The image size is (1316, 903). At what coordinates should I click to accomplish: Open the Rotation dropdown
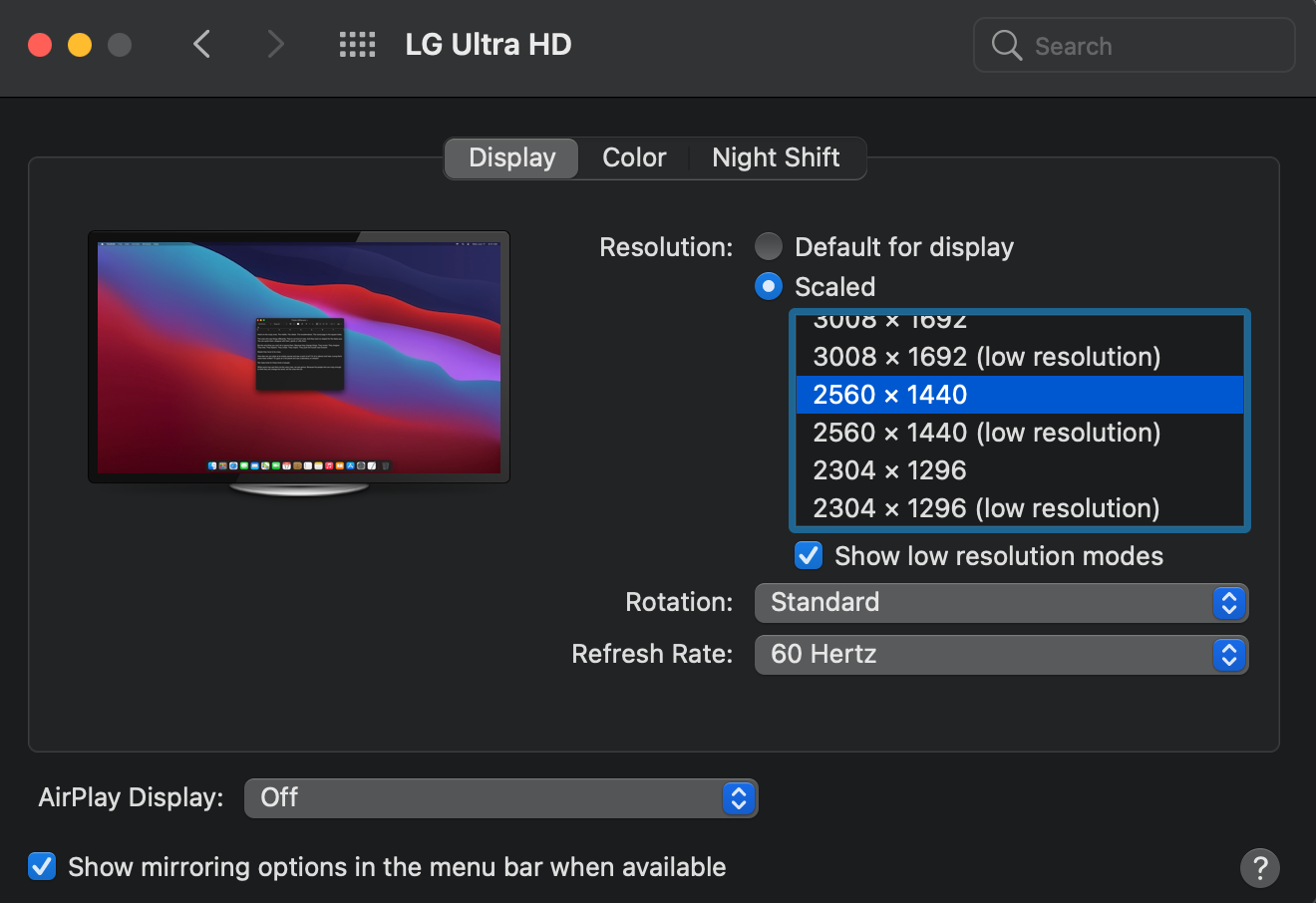pos(1001,602)
